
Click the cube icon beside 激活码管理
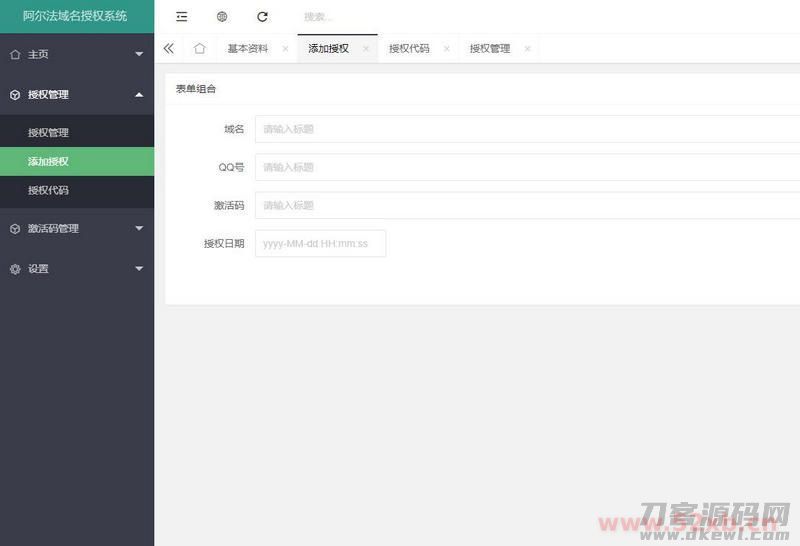(15, 229)
